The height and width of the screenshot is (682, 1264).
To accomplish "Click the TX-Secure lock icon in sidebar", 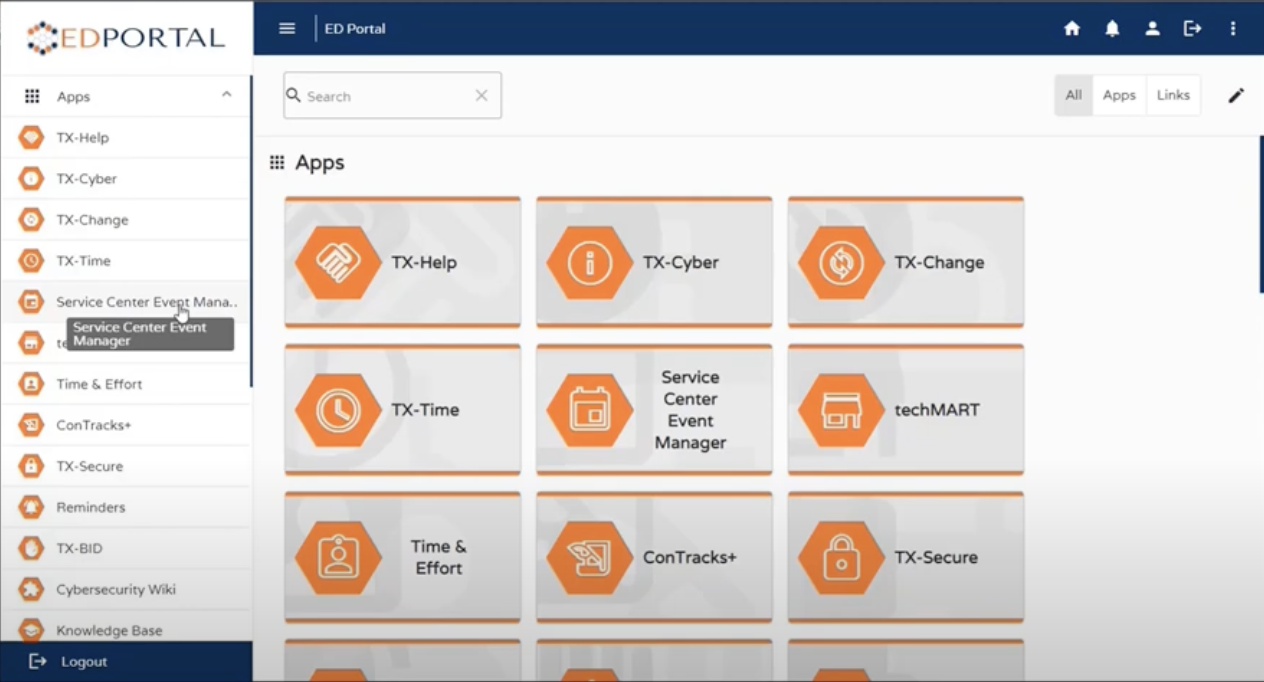I will (32, 466).
